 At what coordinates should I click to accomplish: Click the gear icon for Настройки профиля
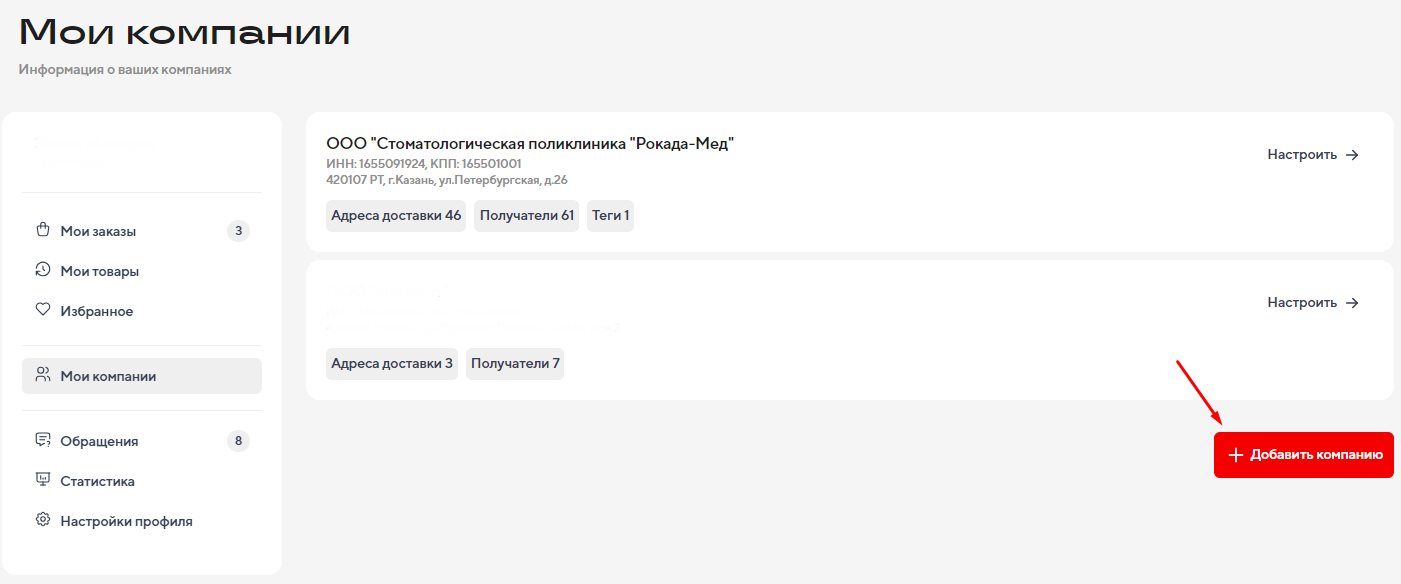point(43,520)
